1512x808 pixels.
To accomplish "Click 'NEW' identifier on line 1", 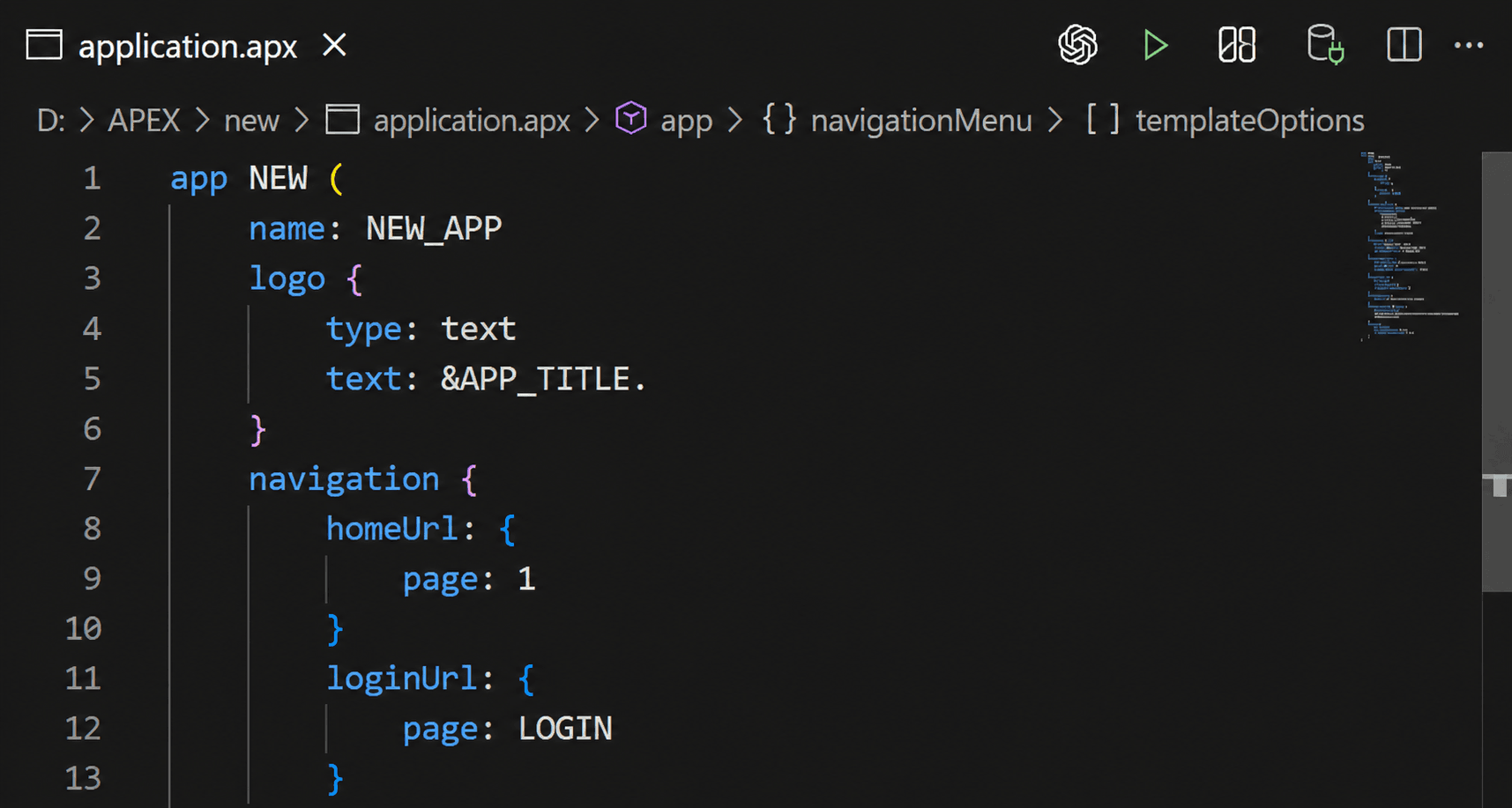I will (279, 178).
